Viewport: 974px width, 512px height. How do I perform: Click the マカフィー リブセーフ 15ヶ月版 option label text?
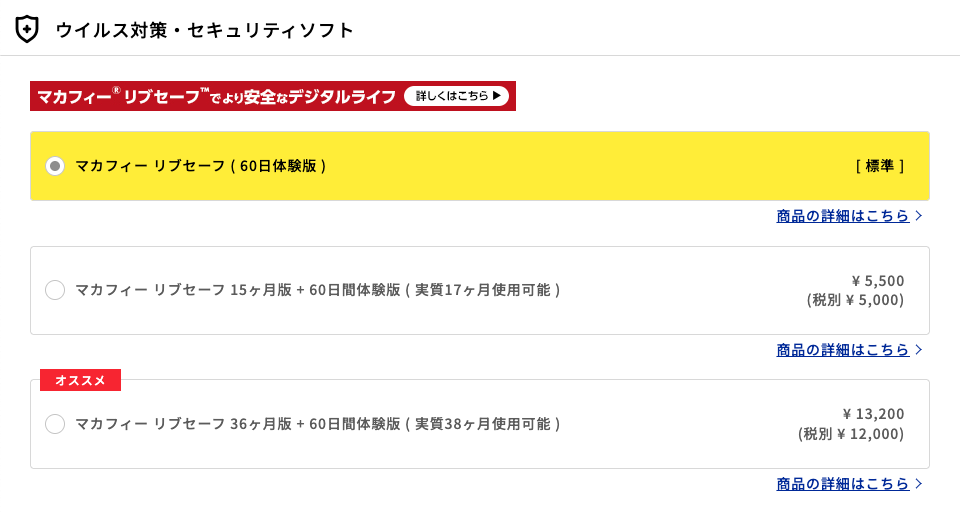pos(317,290)
